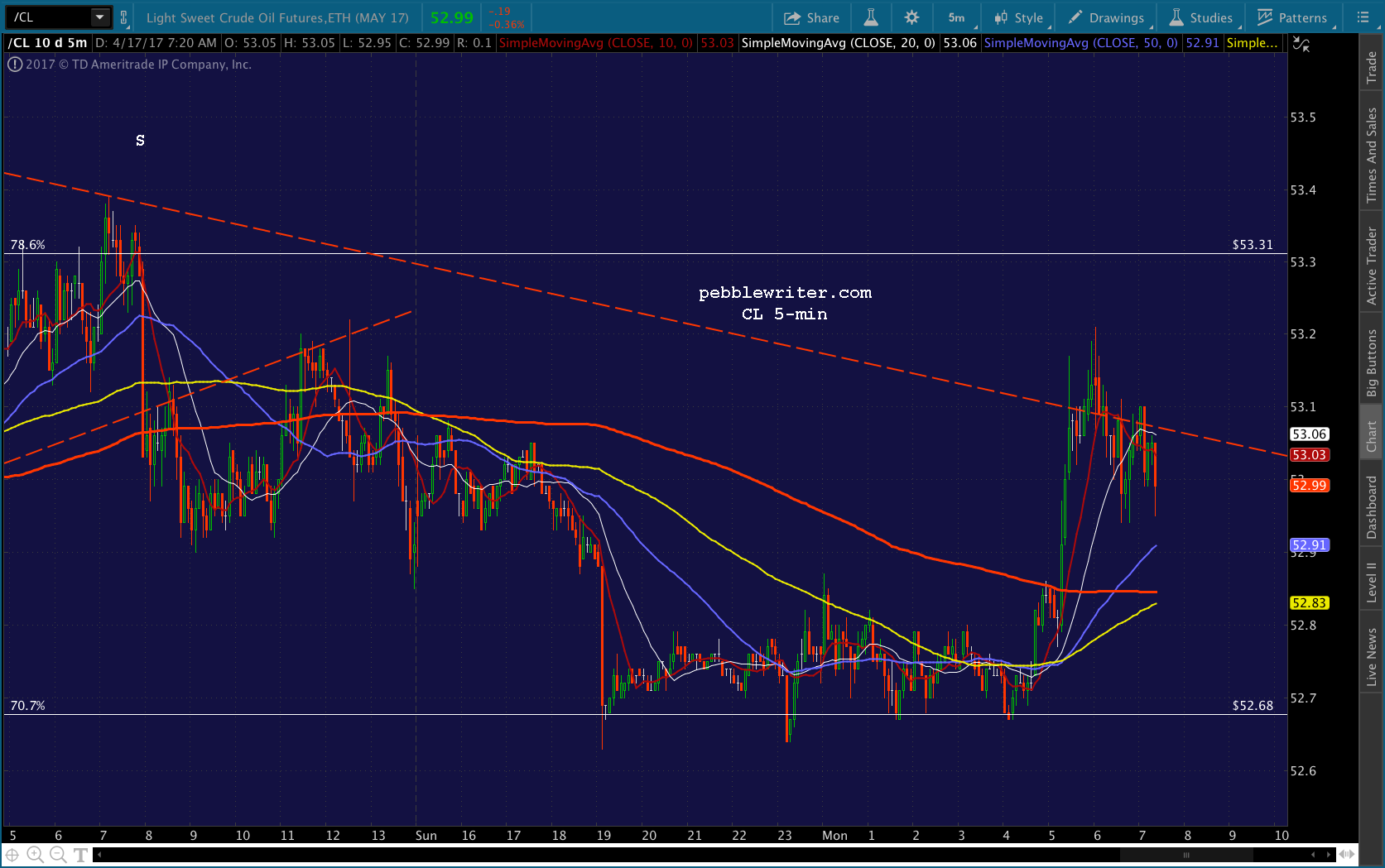Open the flask (thinkScript editor) icon

pyautogui.click(x=871, y=17)
